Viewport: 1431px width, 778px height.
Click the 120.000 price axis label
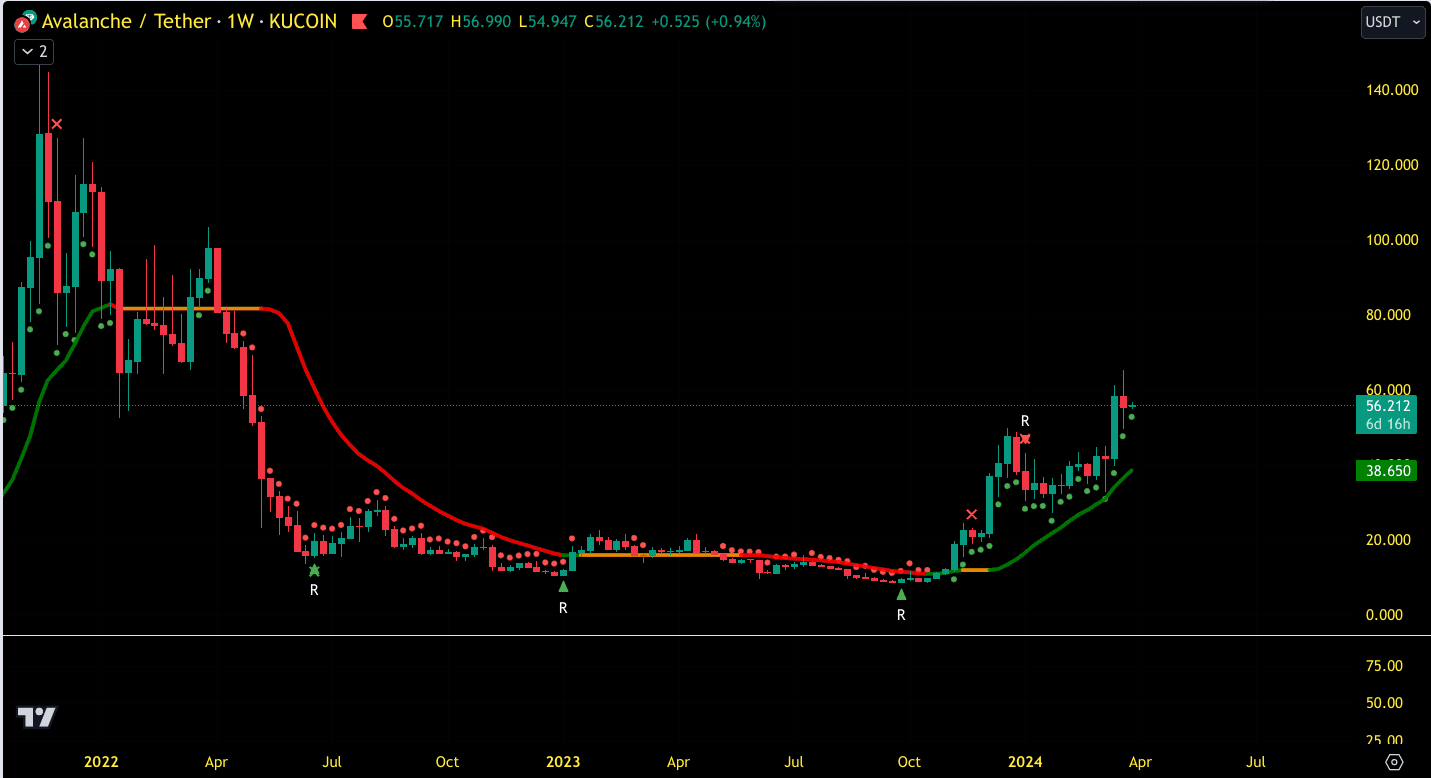(x=1392, y=165)
